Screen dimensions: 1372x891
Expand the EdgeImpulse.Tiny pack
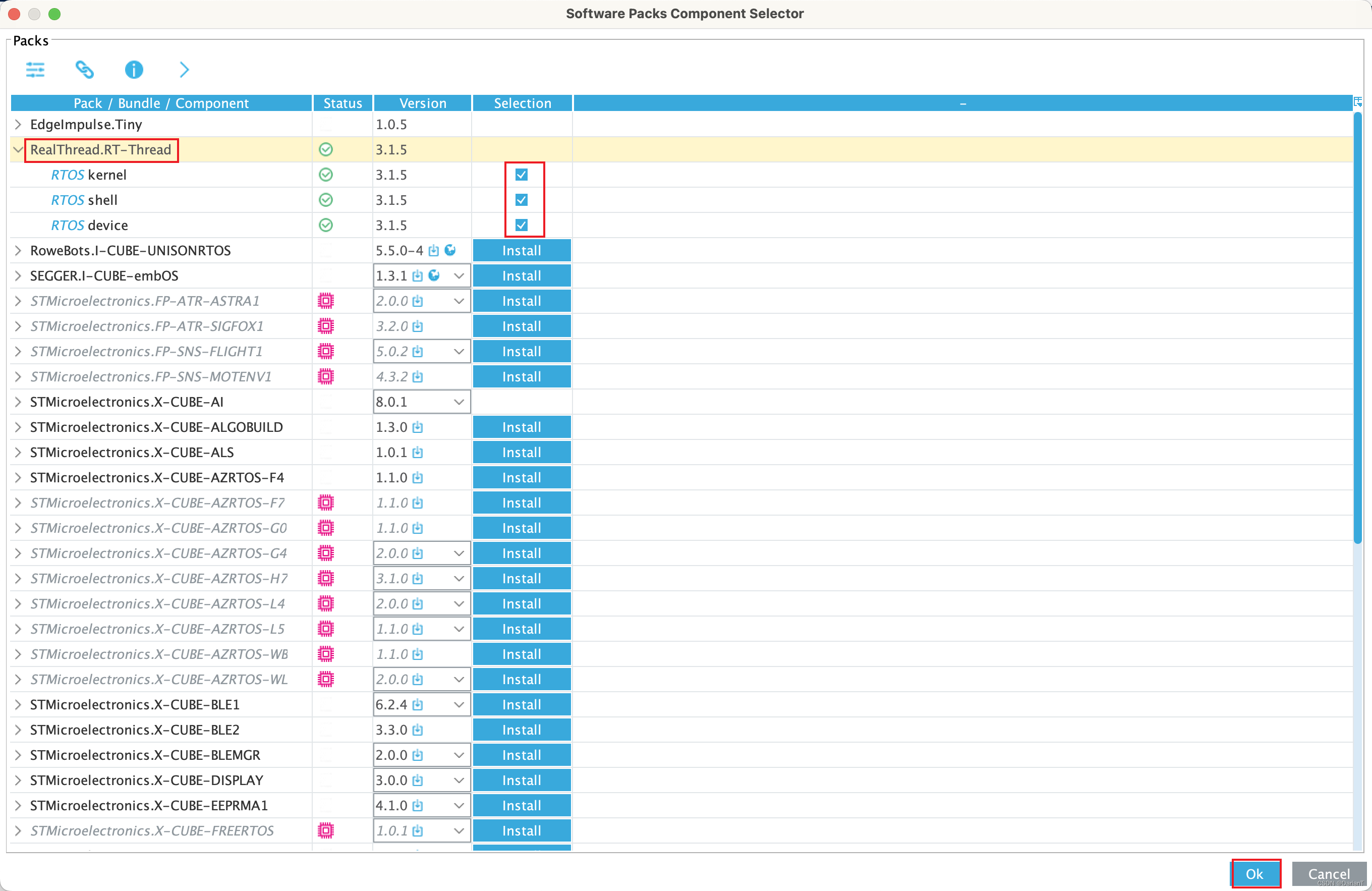pos(18,125)
